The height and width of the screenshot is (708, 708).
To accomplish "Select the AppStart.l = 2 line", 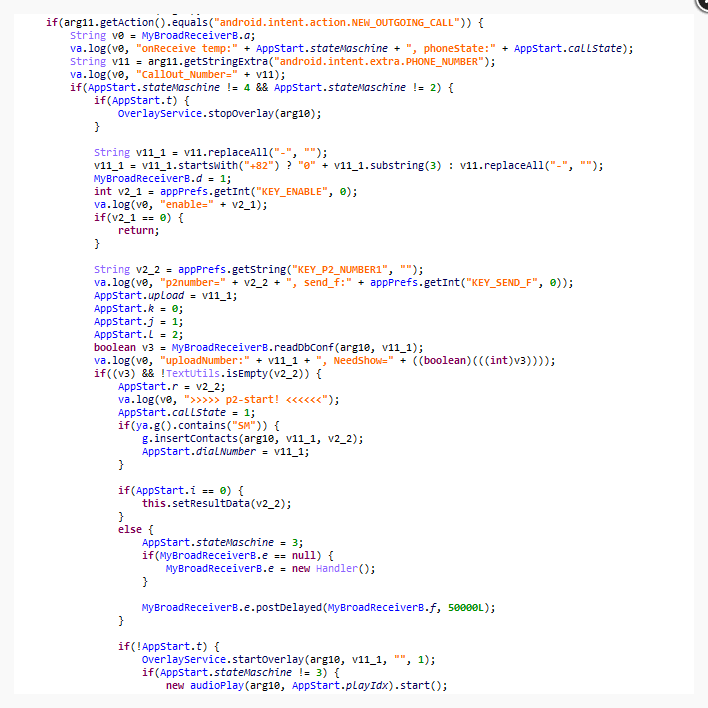I will 138,335.
